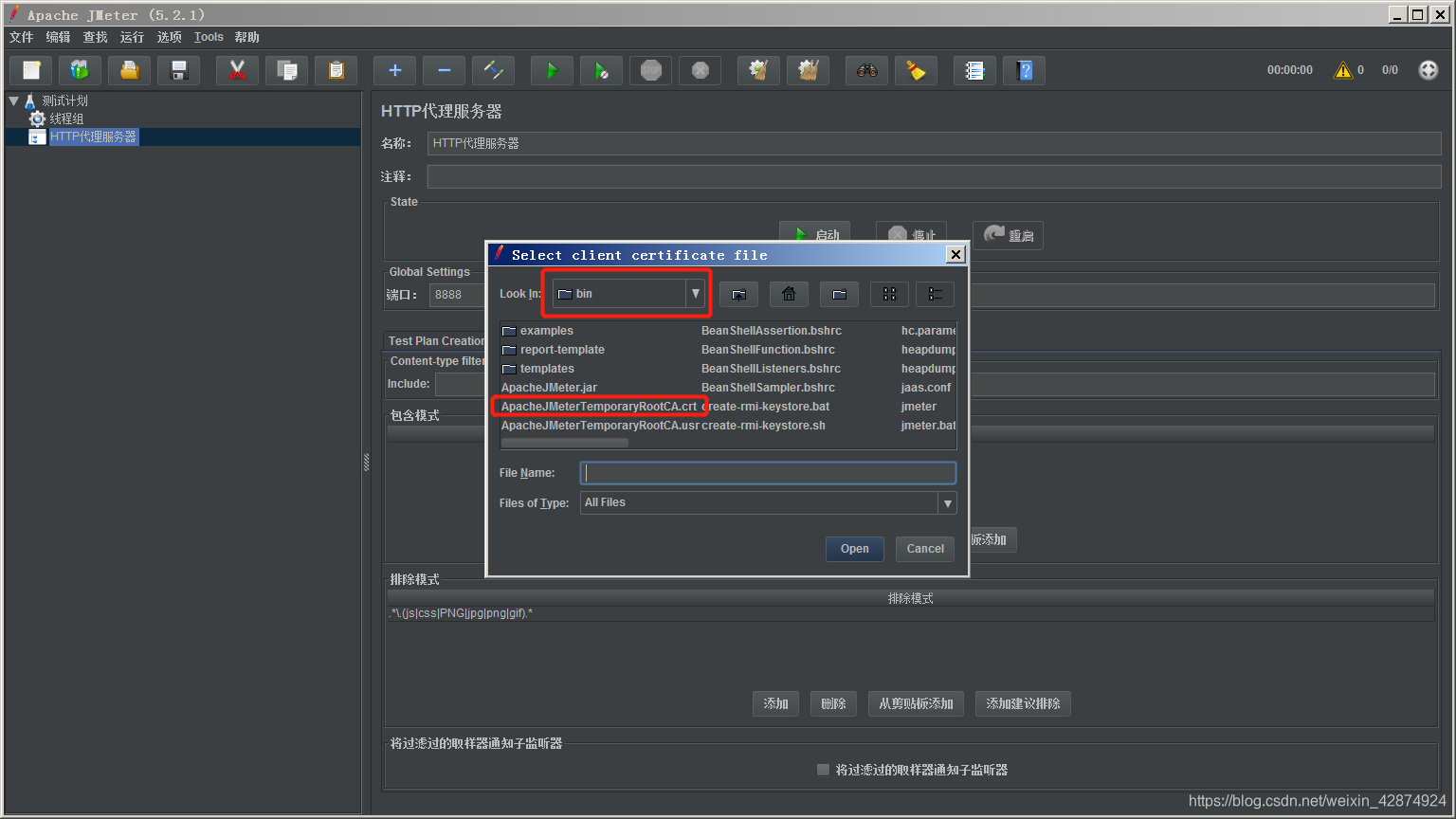Viewport: 1456px width, 819px height.
Task: Click the Clear broom toolbar icon
Action: [x=758, y=70]
